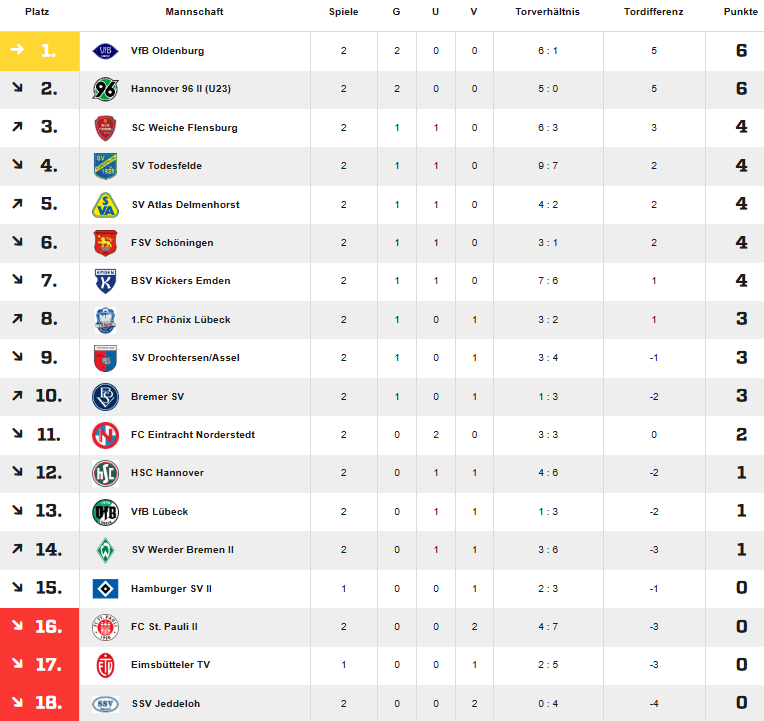Select the Bremer SV round emblem

tap(105, 397)
